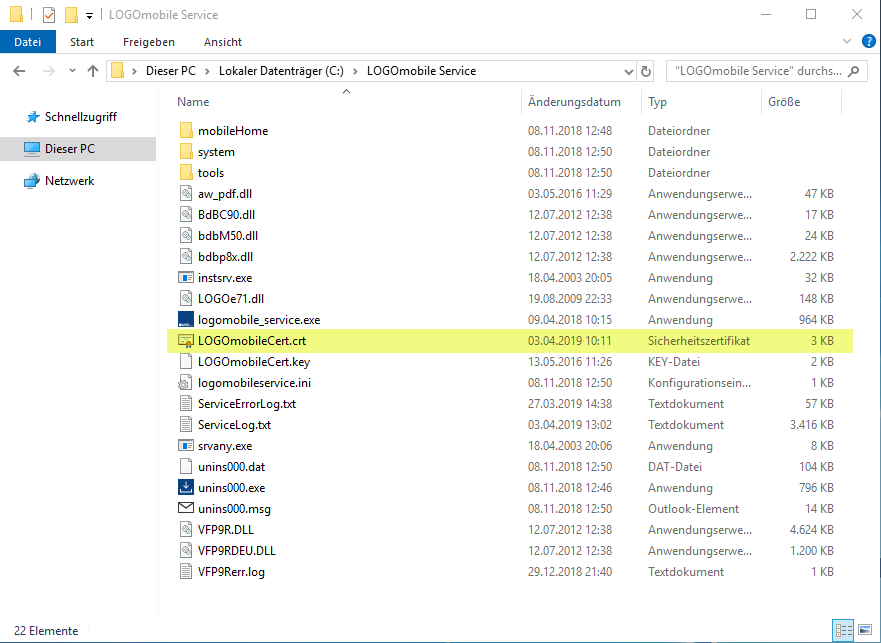881x643 pixels.
Task: Click the VFP9RDEU.DLL file icon
Action: [x=186, y=550]
